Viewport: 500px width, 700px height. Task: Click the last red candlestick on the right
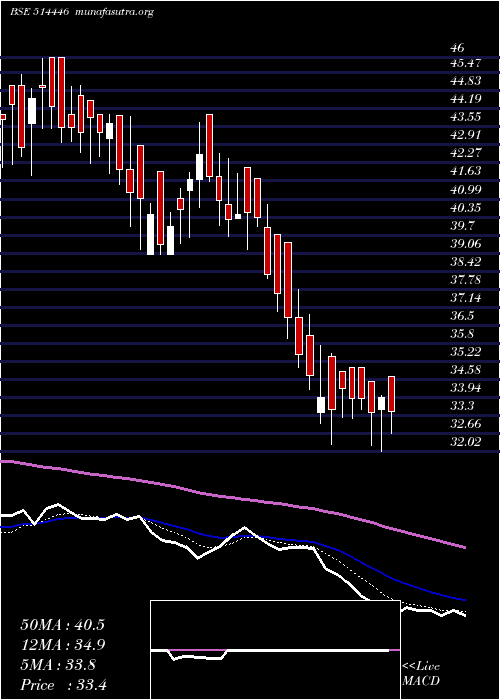tap(392, 394)
